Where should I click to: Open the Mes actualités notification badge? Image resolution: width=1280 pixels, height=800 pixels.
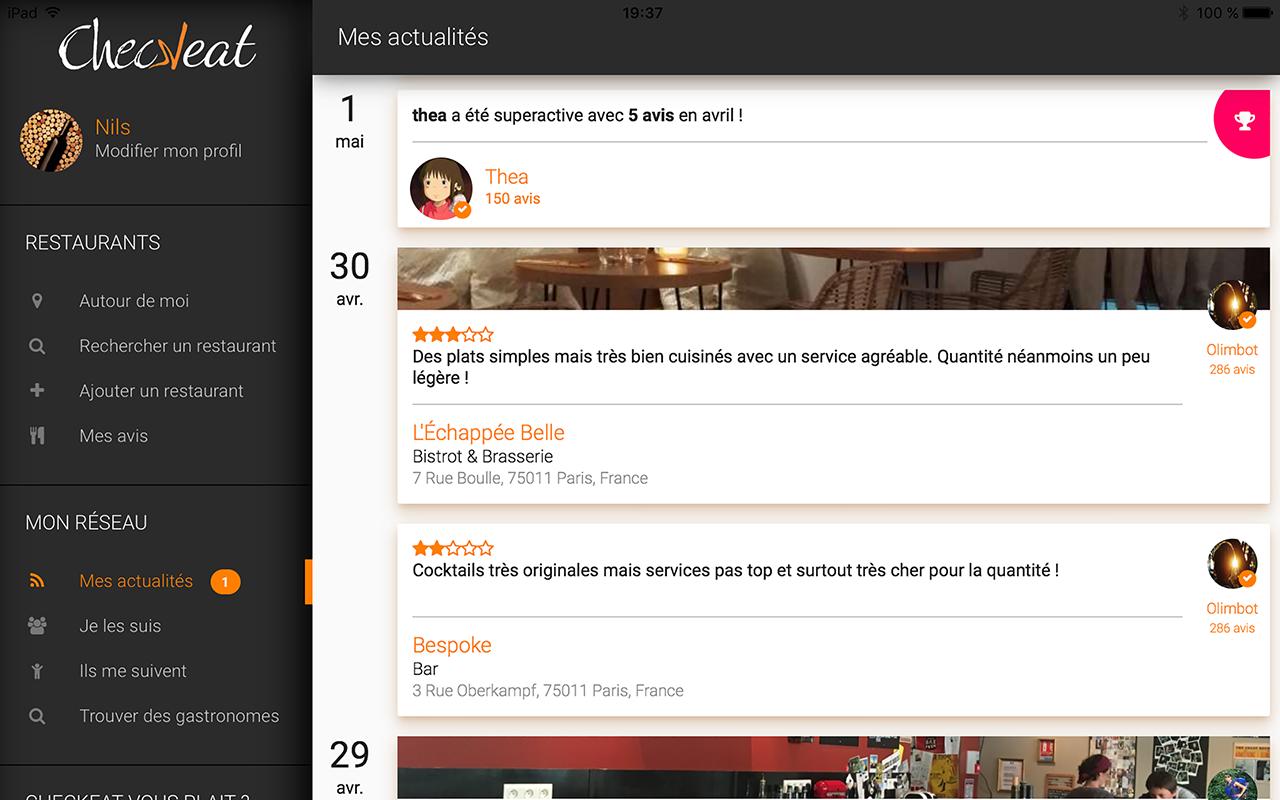225,581
